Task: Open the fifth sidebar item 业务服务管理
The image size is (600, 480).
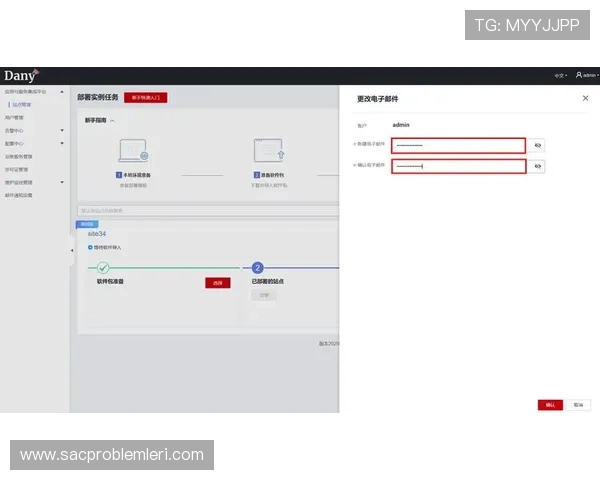Action: [x=18, y=157]
